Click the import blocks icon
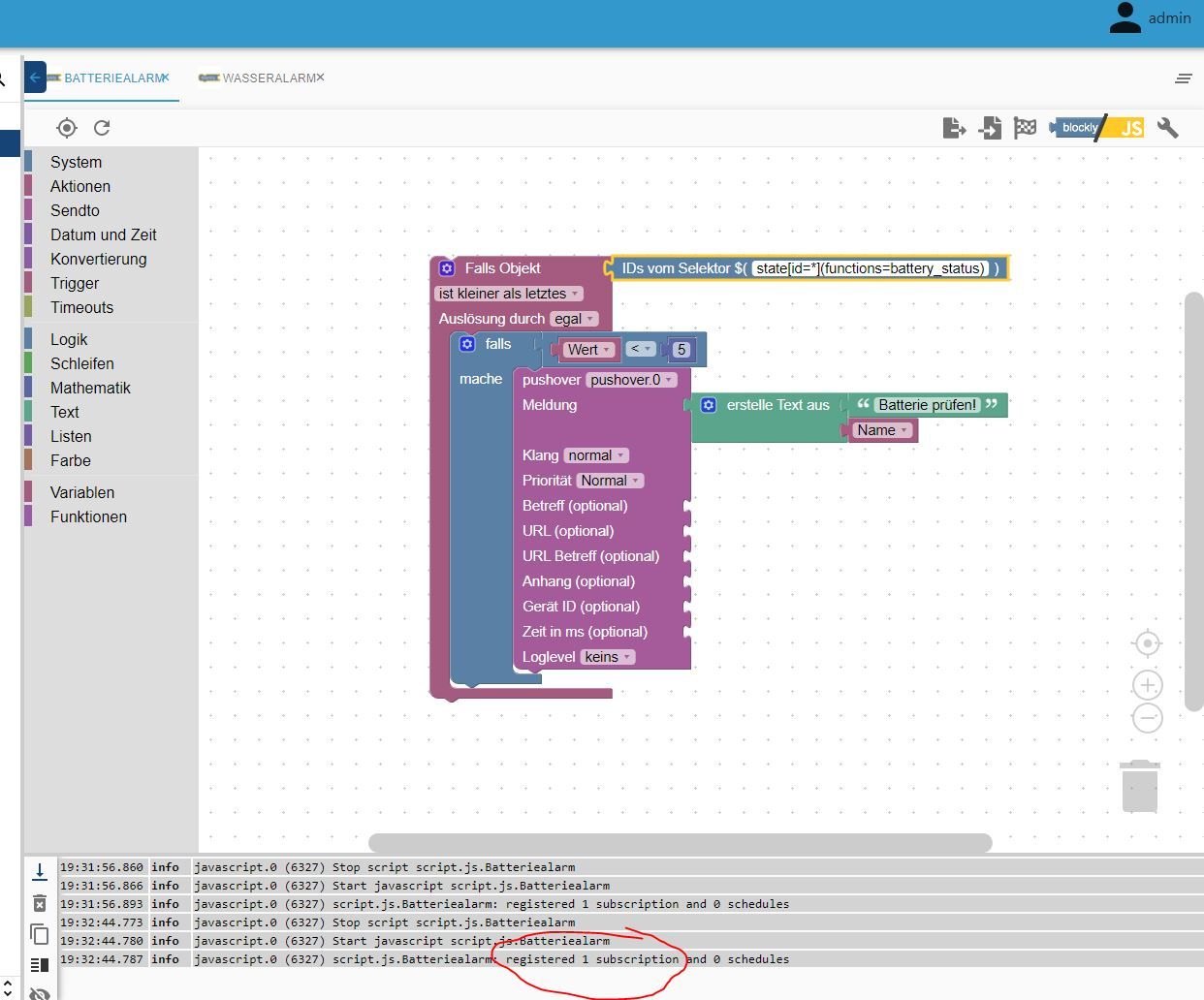 [990, 128]
